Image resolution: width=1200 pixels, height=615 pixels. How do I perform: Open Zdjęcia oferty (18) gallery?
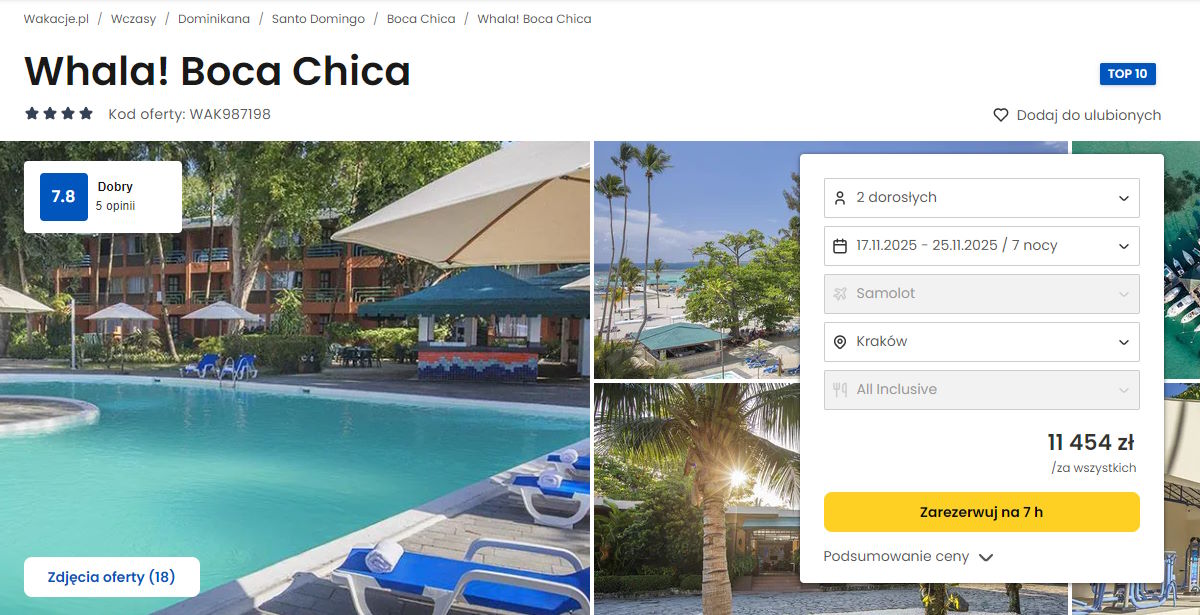pyautogui.click(x=112, y=577)
